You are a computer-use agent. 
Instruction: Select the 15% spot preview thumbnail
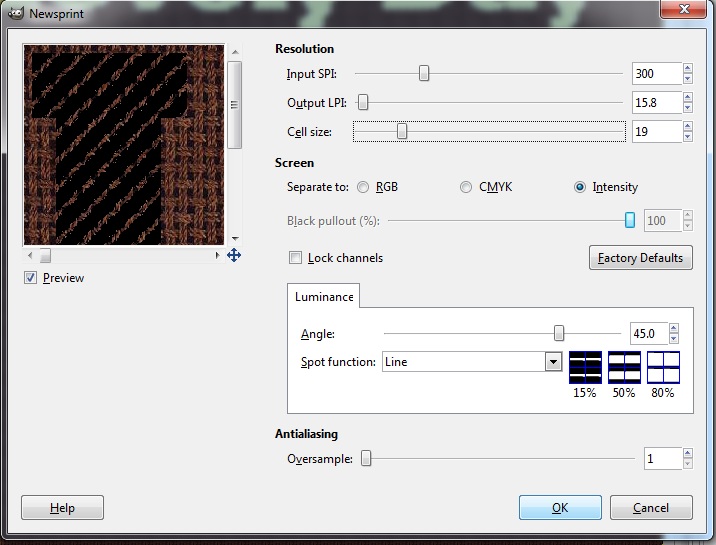(585, 367)
